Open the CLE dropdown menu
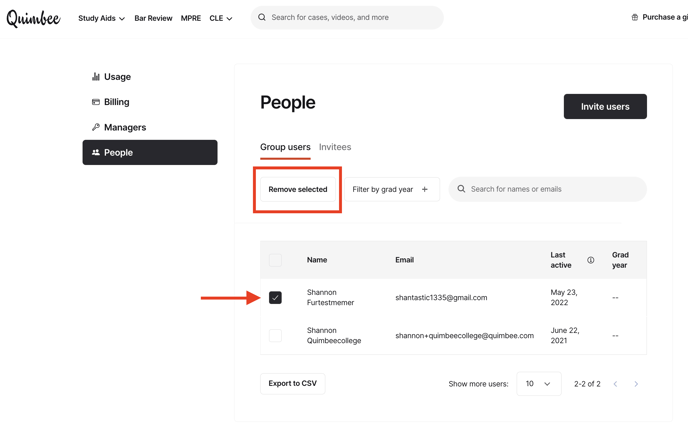The height and width of the screenshot is (447, 688). [221, 18]
